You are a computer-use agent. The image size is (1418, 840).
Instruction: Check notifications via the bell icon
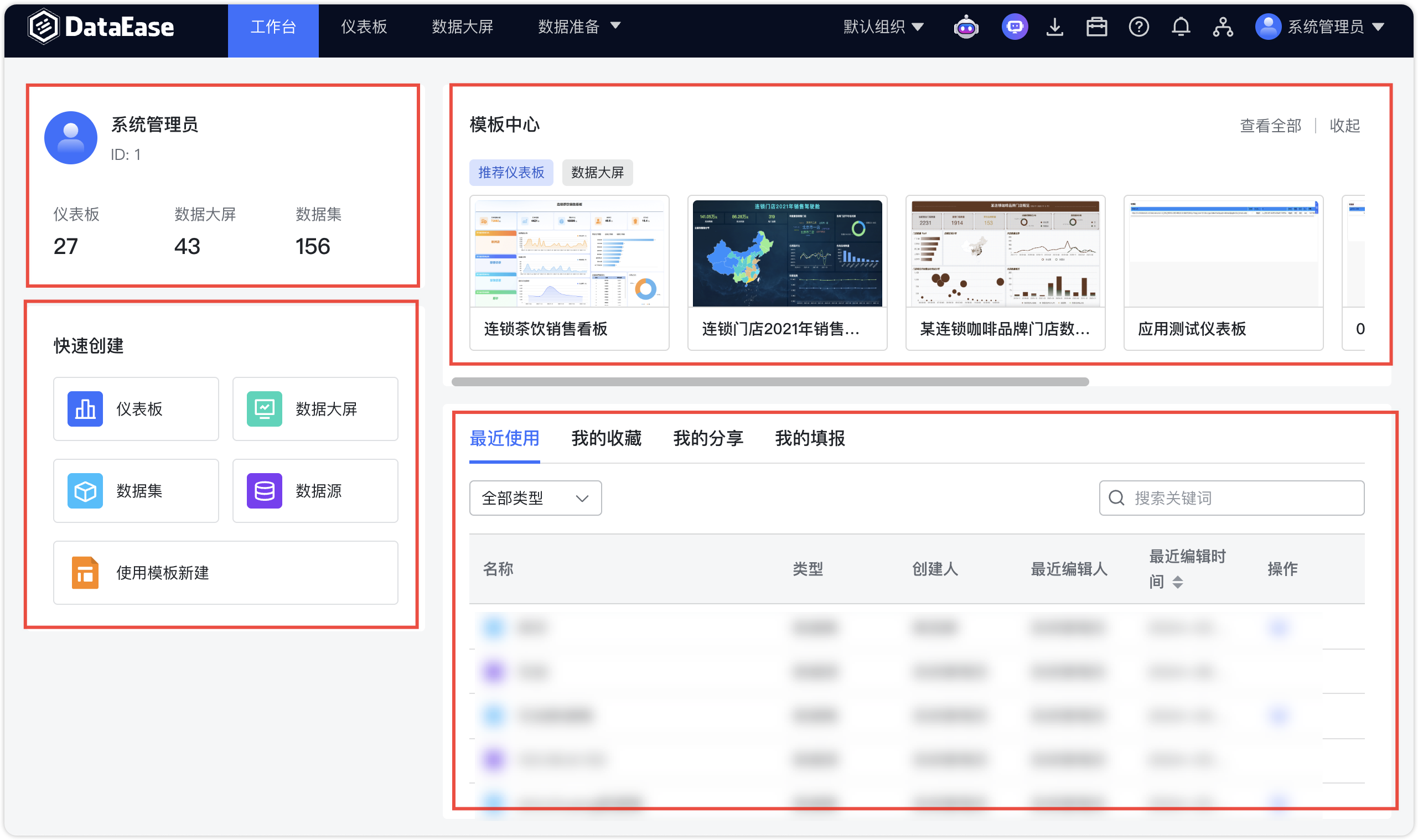point(1181,26)
